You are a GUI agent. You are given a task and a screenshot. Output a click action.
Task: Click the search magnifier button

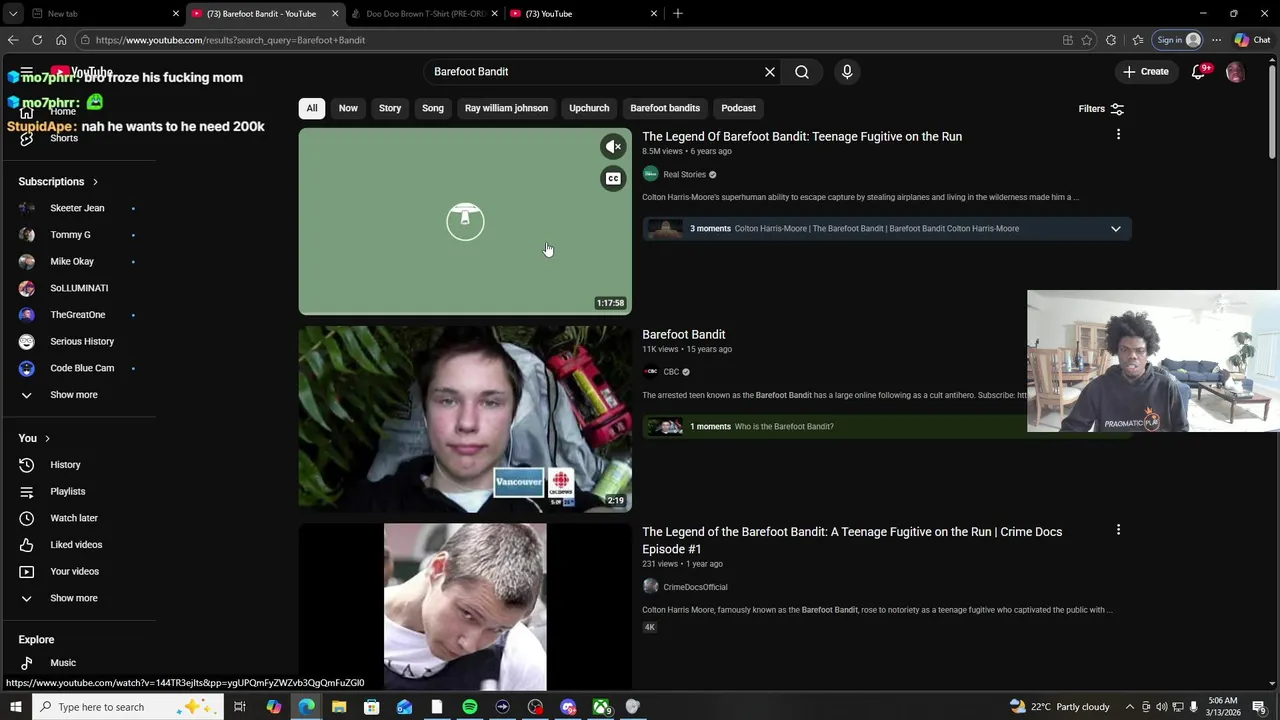(802, 72)
